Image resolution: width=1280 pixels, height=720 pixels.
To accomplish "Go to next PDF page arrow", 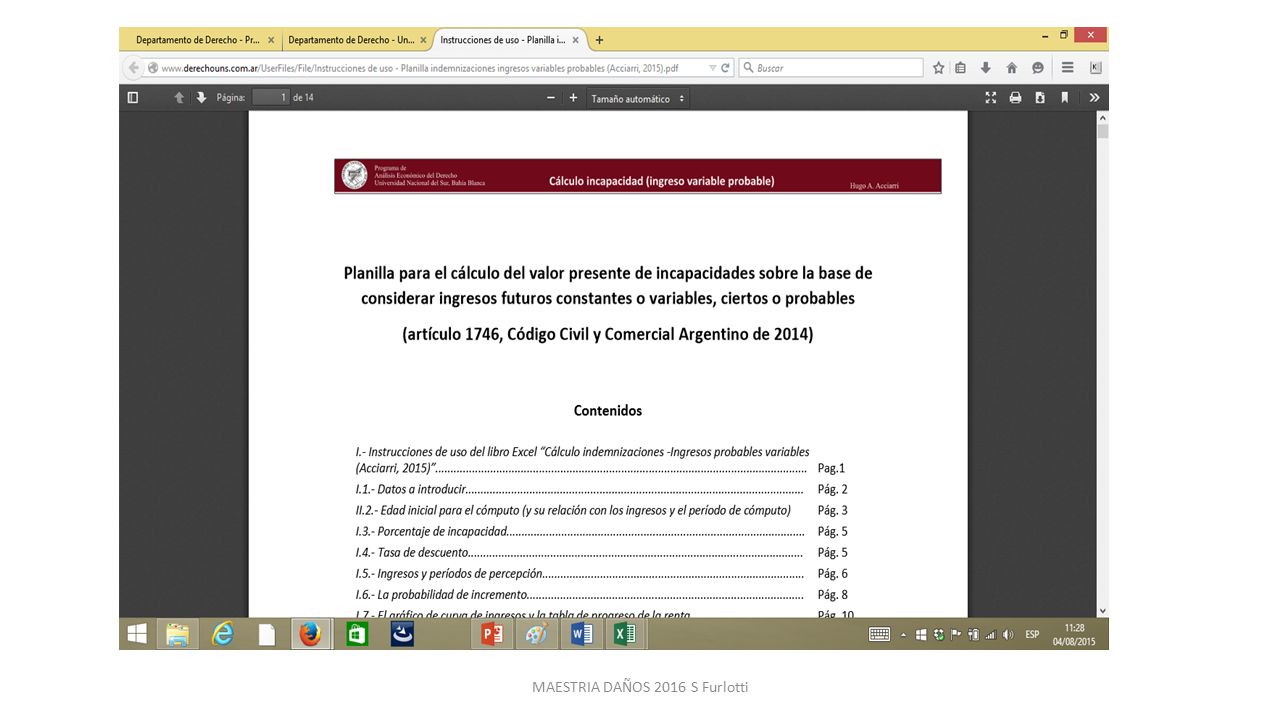I will [201, 98].
